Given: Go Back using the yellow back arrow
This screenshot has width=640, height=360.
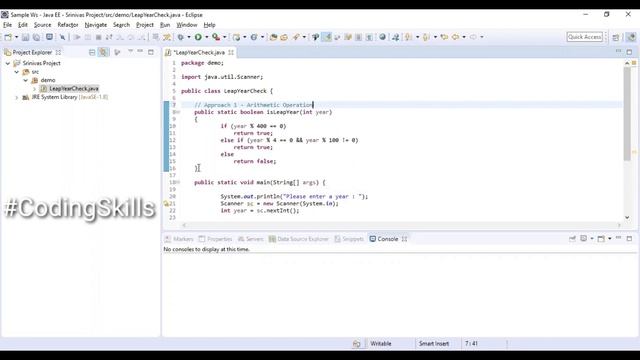Looking at the screenshot, I should pyautogui.click(x=455, y=37).
